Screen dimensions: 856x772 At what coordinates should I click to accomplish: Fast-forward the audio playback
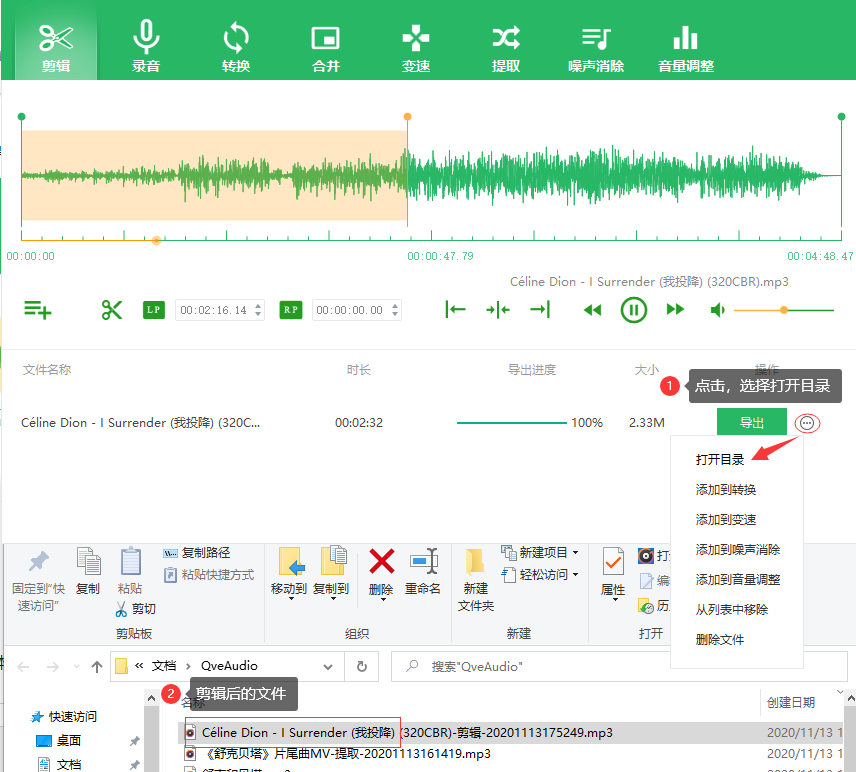click(675, 310)
